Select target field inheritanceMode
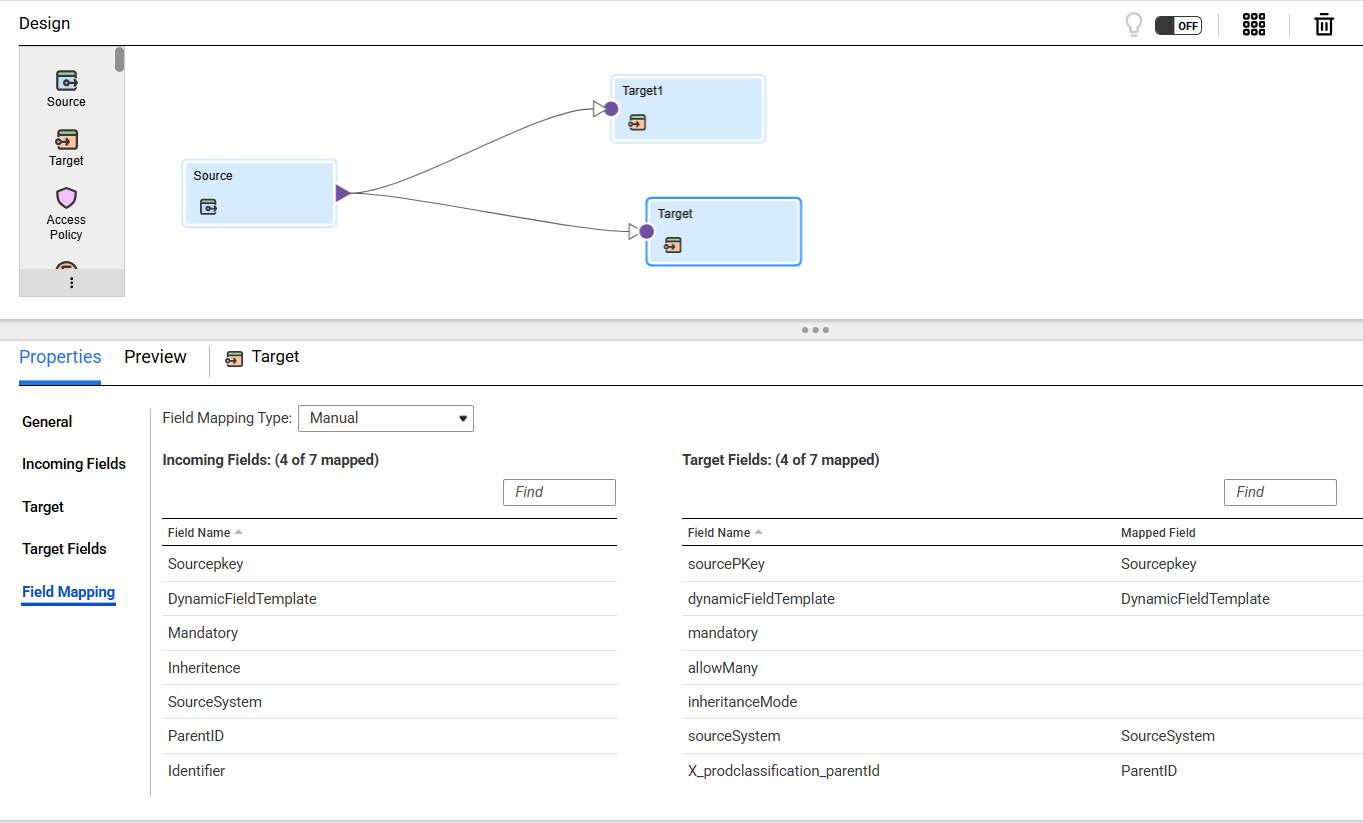 (742, 702)
